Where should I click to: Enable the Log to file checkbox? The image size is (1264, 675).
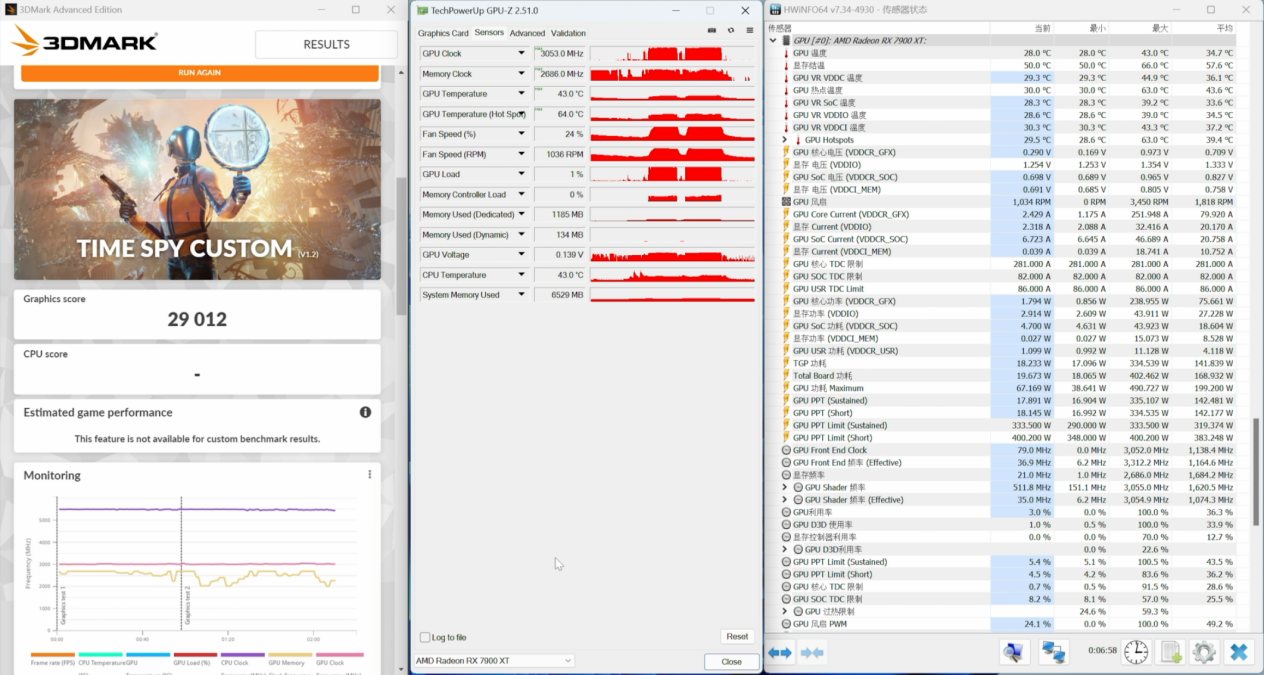426,637
